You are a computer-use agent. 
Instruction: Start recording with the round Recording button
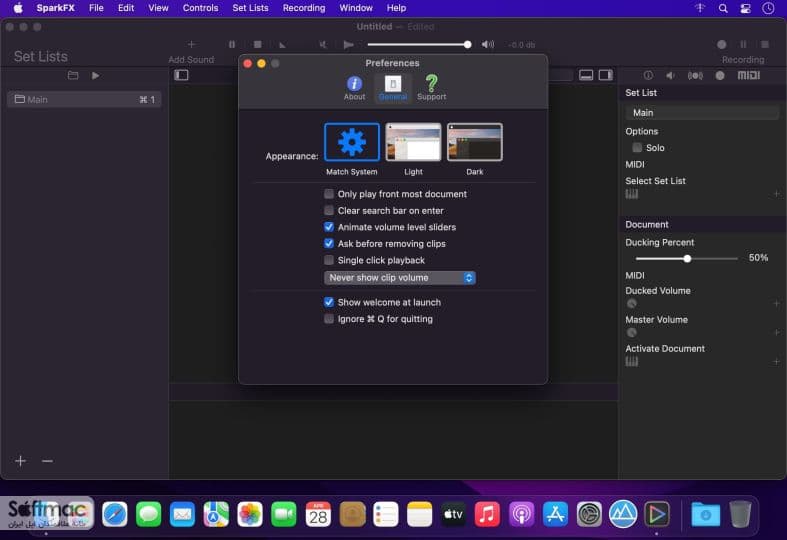721,45
